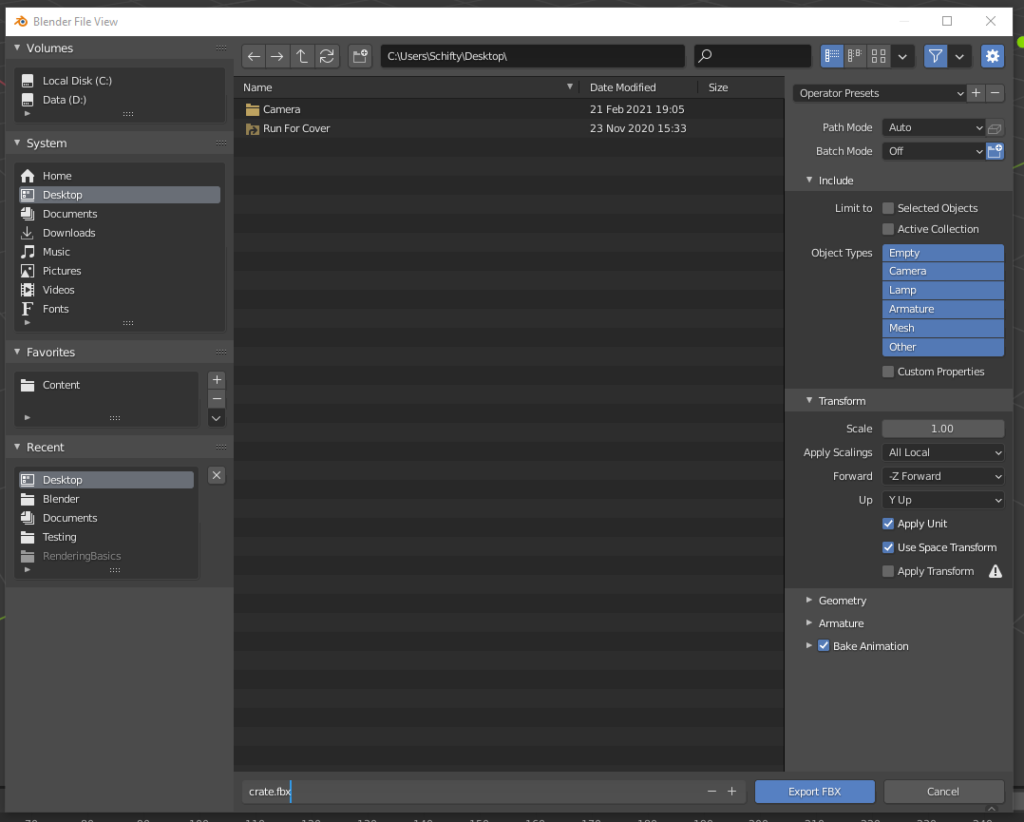
Task: Enable Selected Objects limit checkbox
Action: tap(888, 208)
